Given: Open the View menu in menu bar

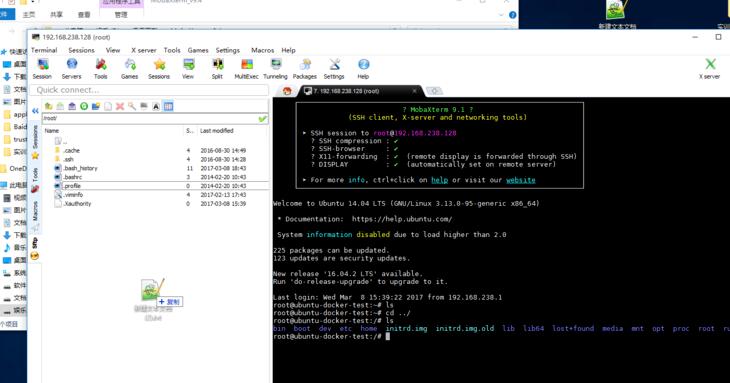Looking at the screenshot, I should 113,50.
